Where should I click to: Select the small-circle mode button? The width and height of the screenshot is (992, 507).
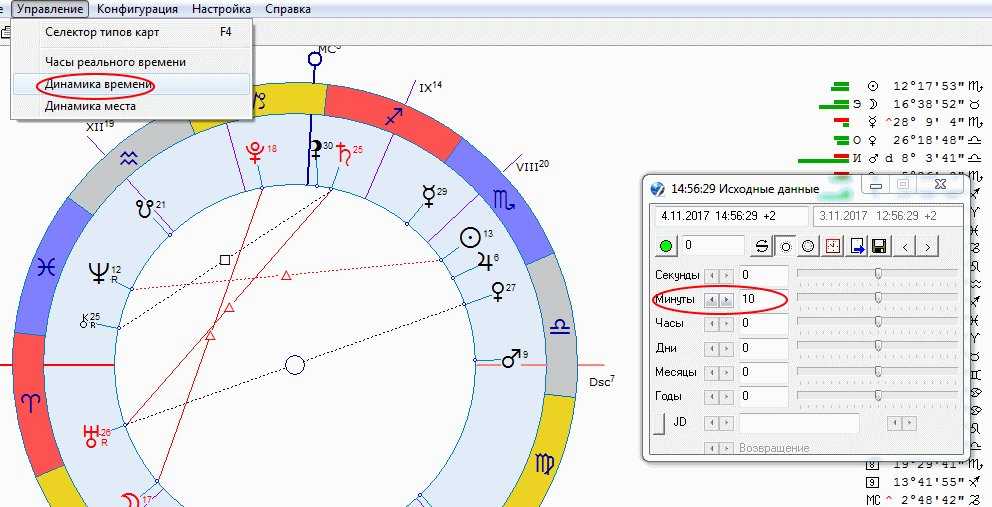pyautogui.click(x=786, y=246)
